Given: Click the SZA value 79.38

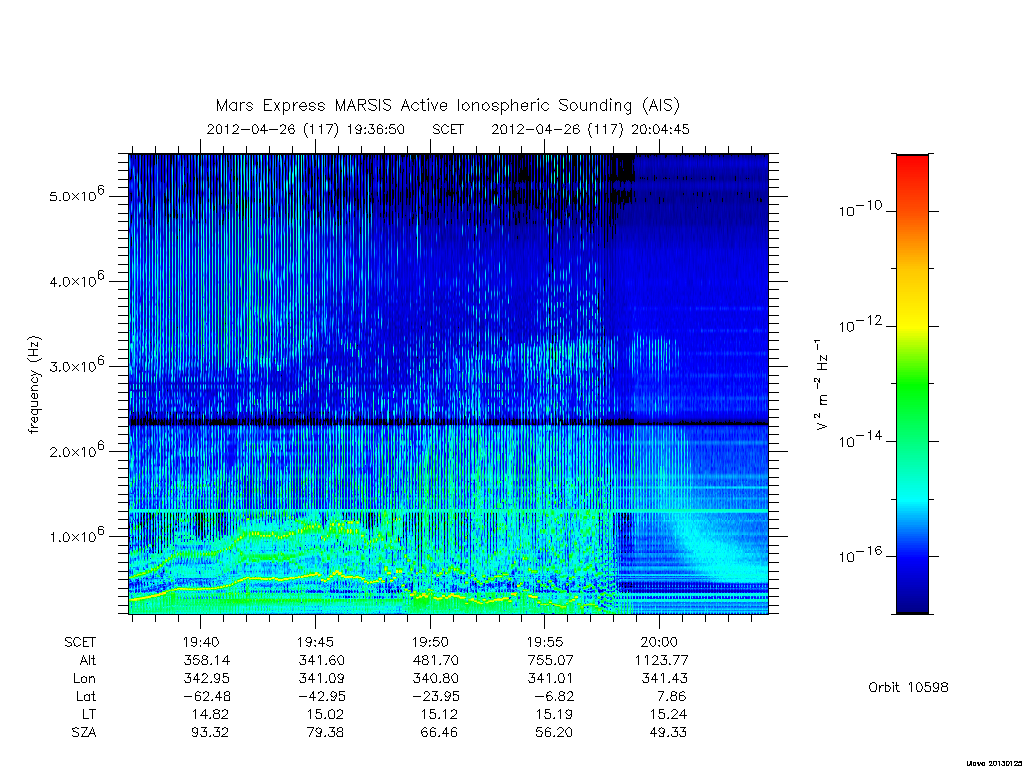Looking at the screenshot, I should (x=325, y=733).
